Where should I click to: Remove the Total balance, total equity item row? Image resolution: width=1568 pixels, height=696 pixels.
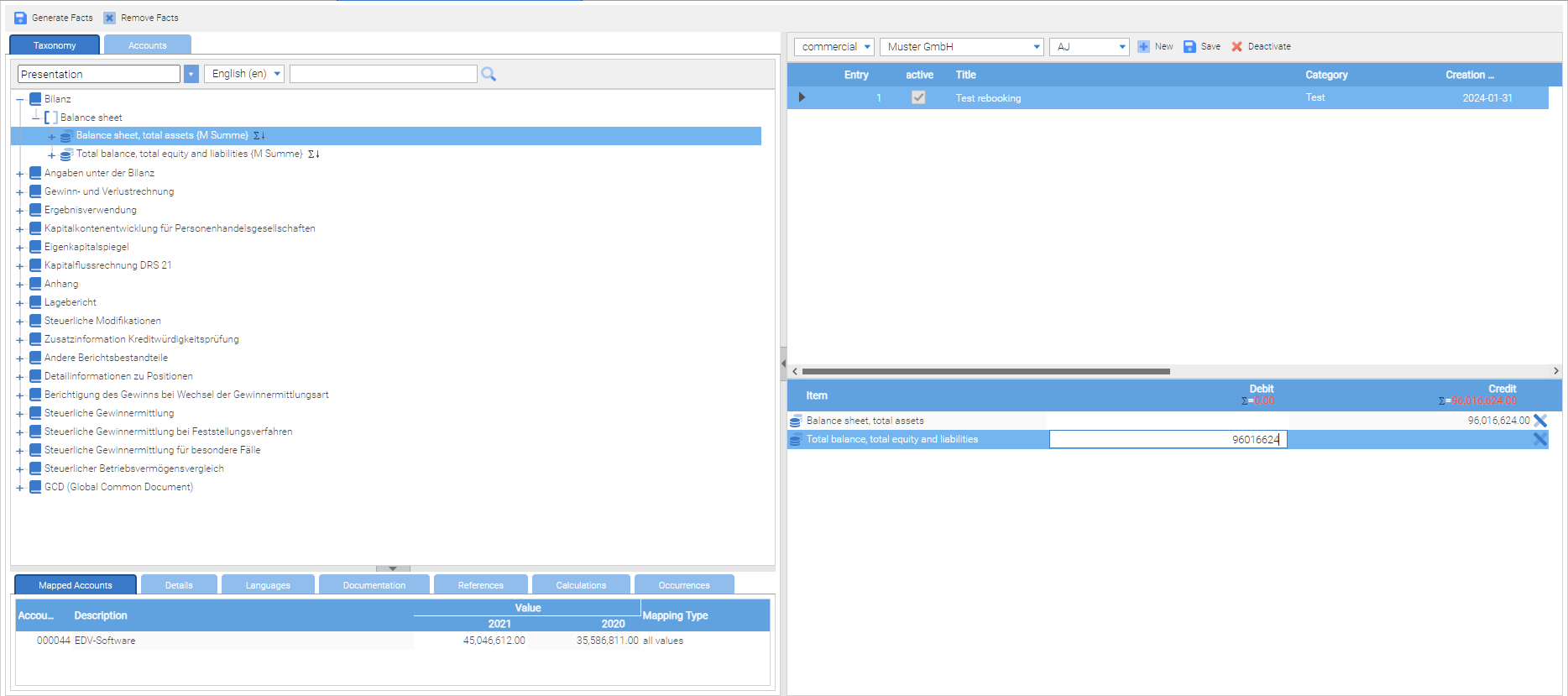point(1540,439)
